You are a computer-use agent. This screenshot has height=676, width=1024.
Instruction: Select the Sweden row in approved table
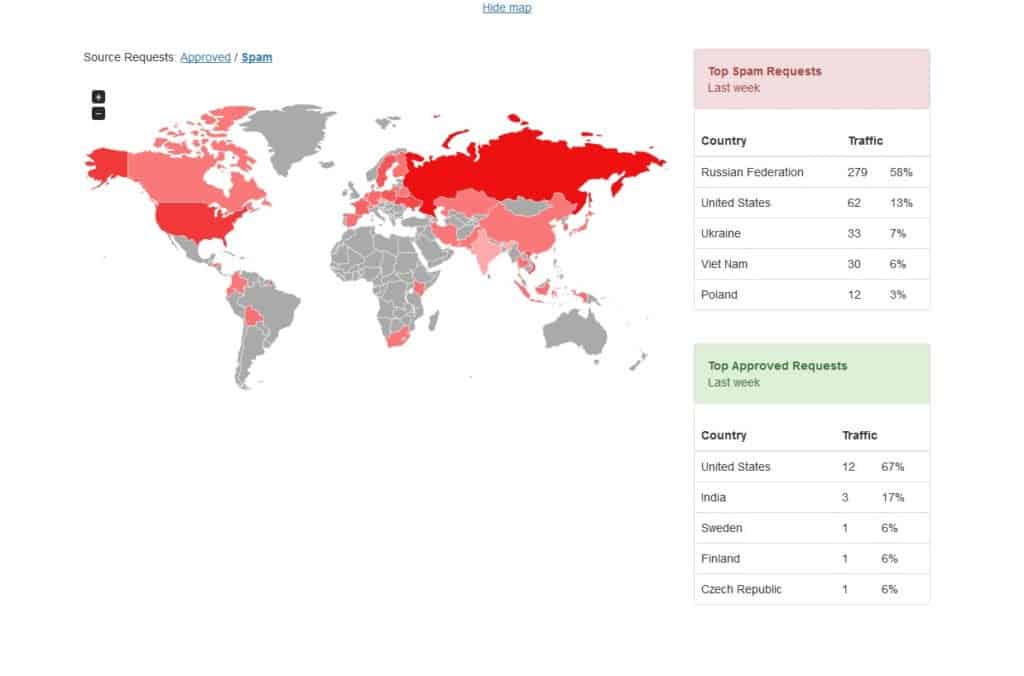pos(811,528)
